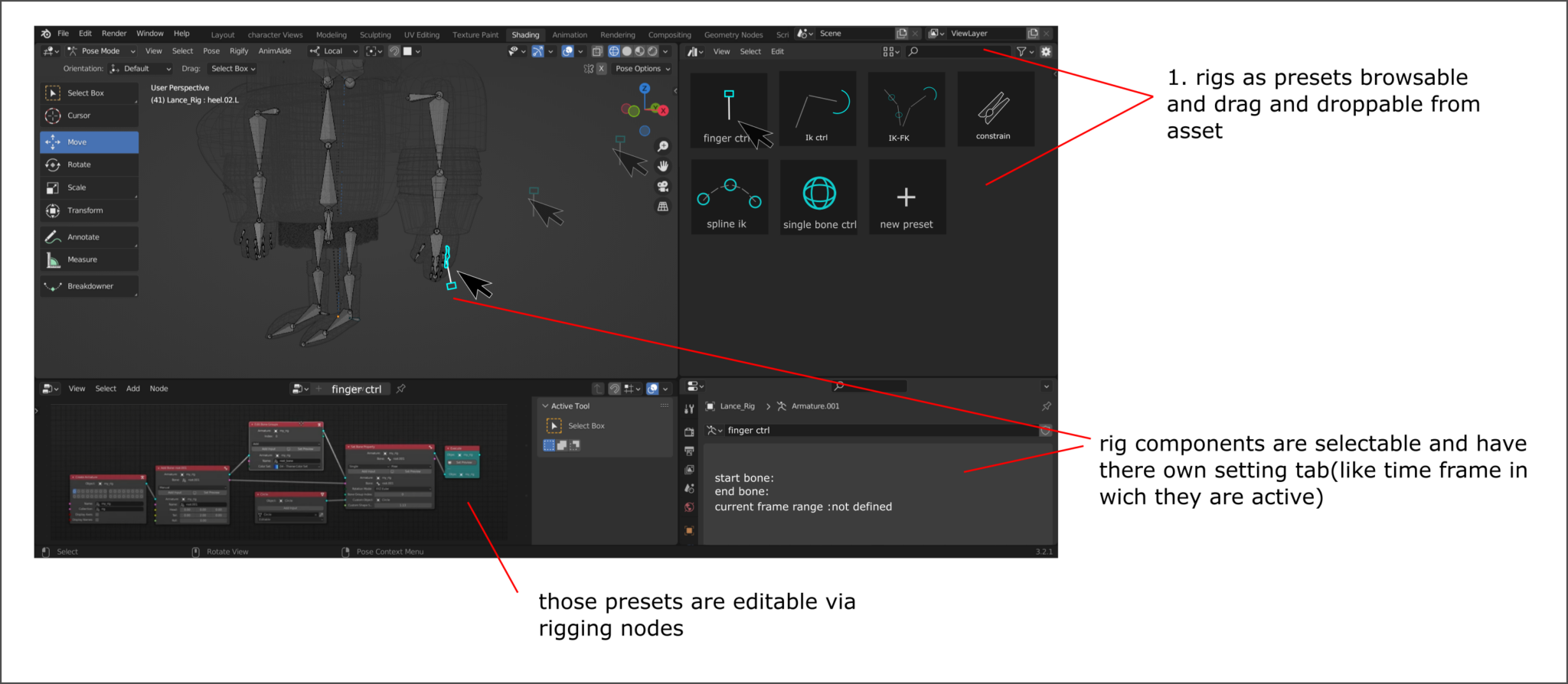Open the Node menu in node editor
Image resolution: width=1568 pixels, height=684 pixels.
[x=158, y=389]
